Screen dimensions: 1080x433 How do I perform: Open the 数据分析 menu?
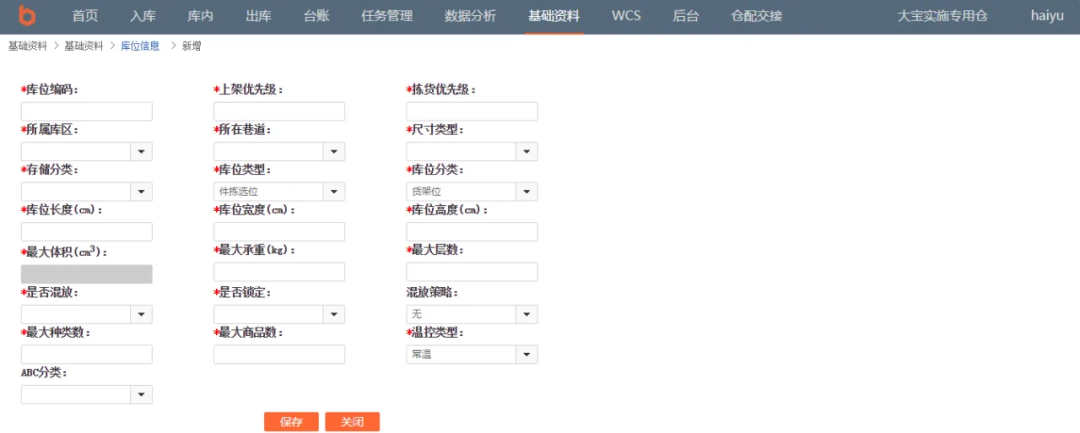pyautogui.click(x=470, y=16)
